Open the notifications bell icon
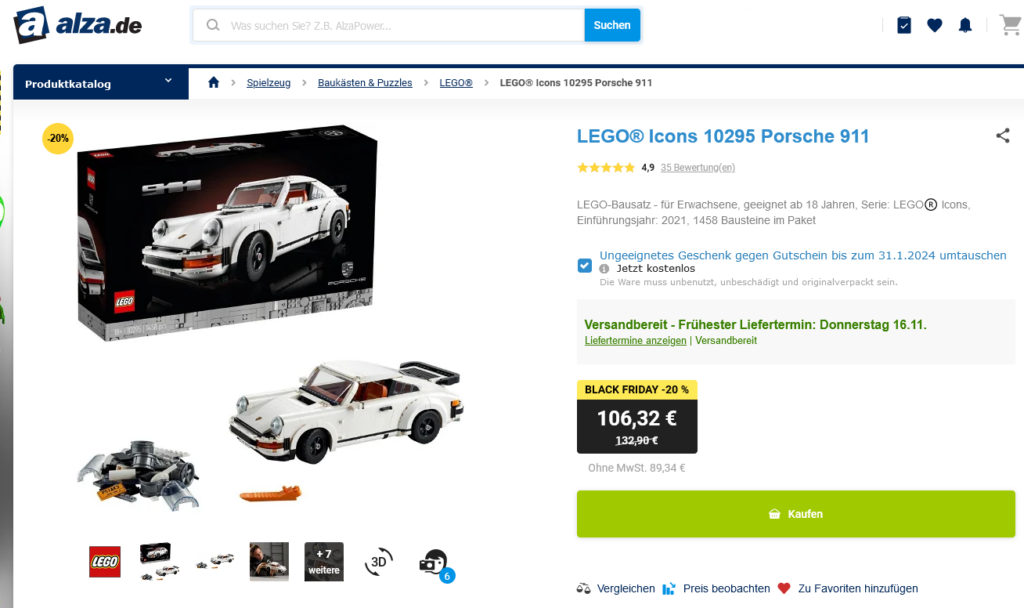This screenshot has height=608, width=1024. click(x=965, y=25)
